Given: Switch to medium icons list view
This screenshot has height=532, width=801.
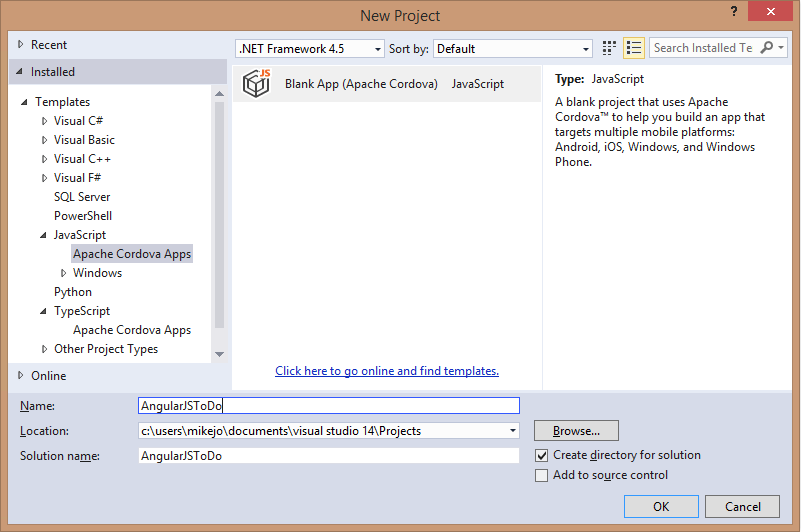Looking at the screenshot, I should 634,48.
